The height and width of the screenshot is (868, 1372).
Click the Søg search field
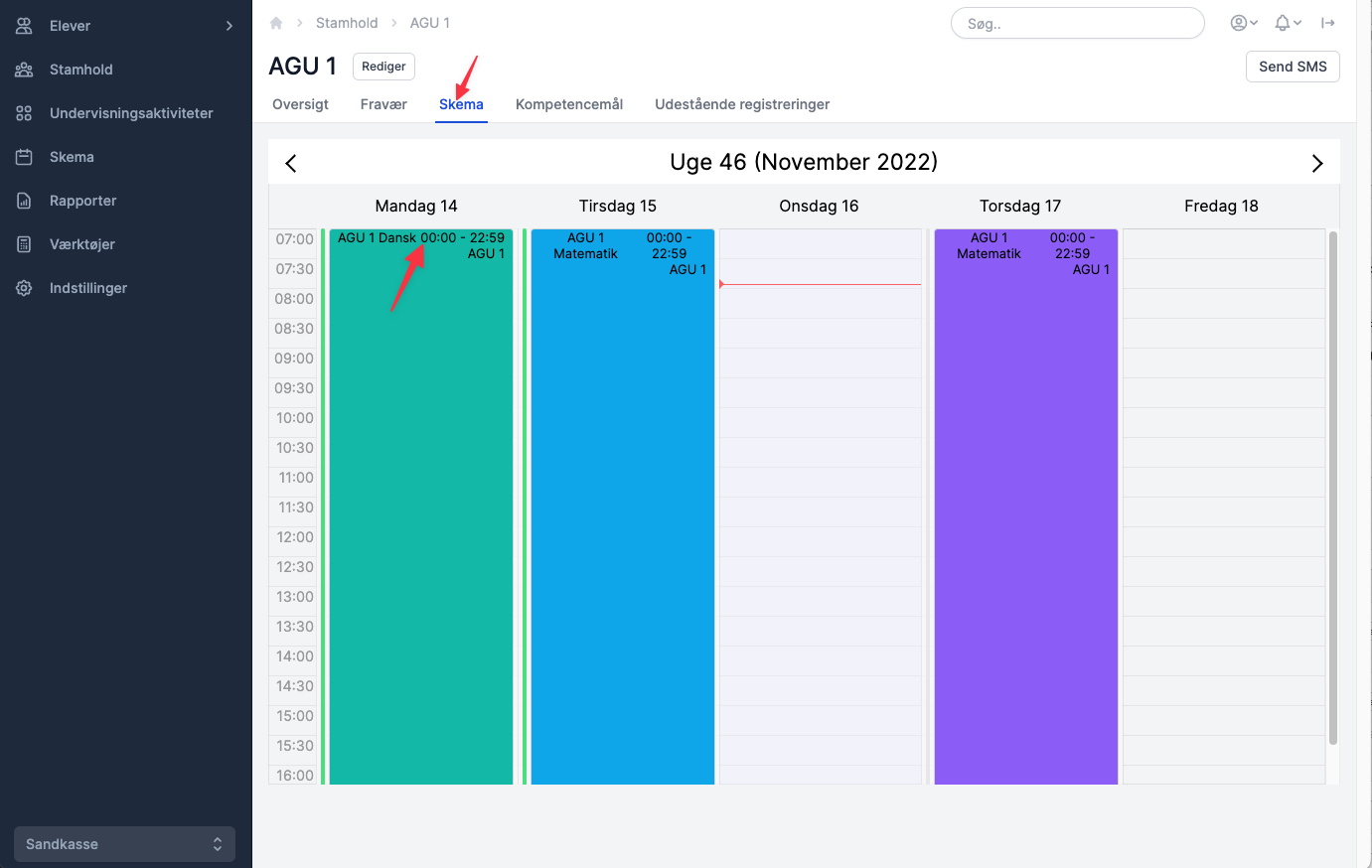1078,23
